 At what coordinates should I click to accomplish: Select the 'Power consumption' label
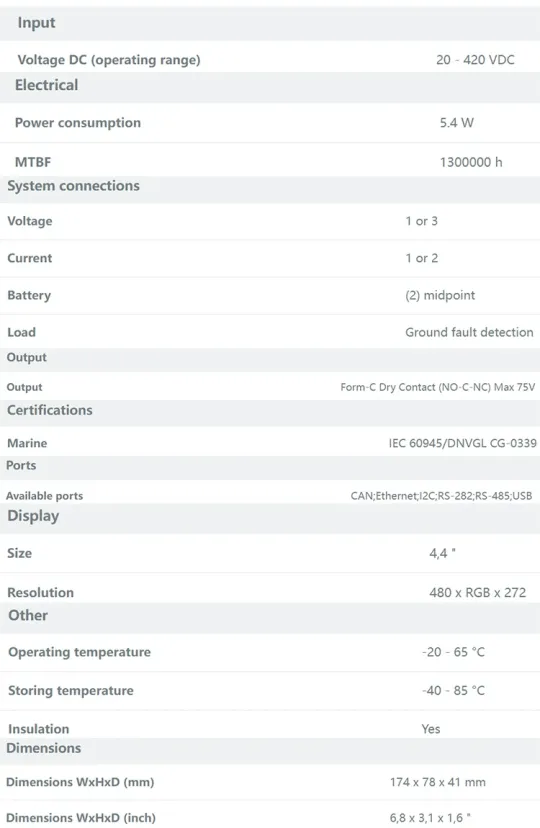pos(78,123)
